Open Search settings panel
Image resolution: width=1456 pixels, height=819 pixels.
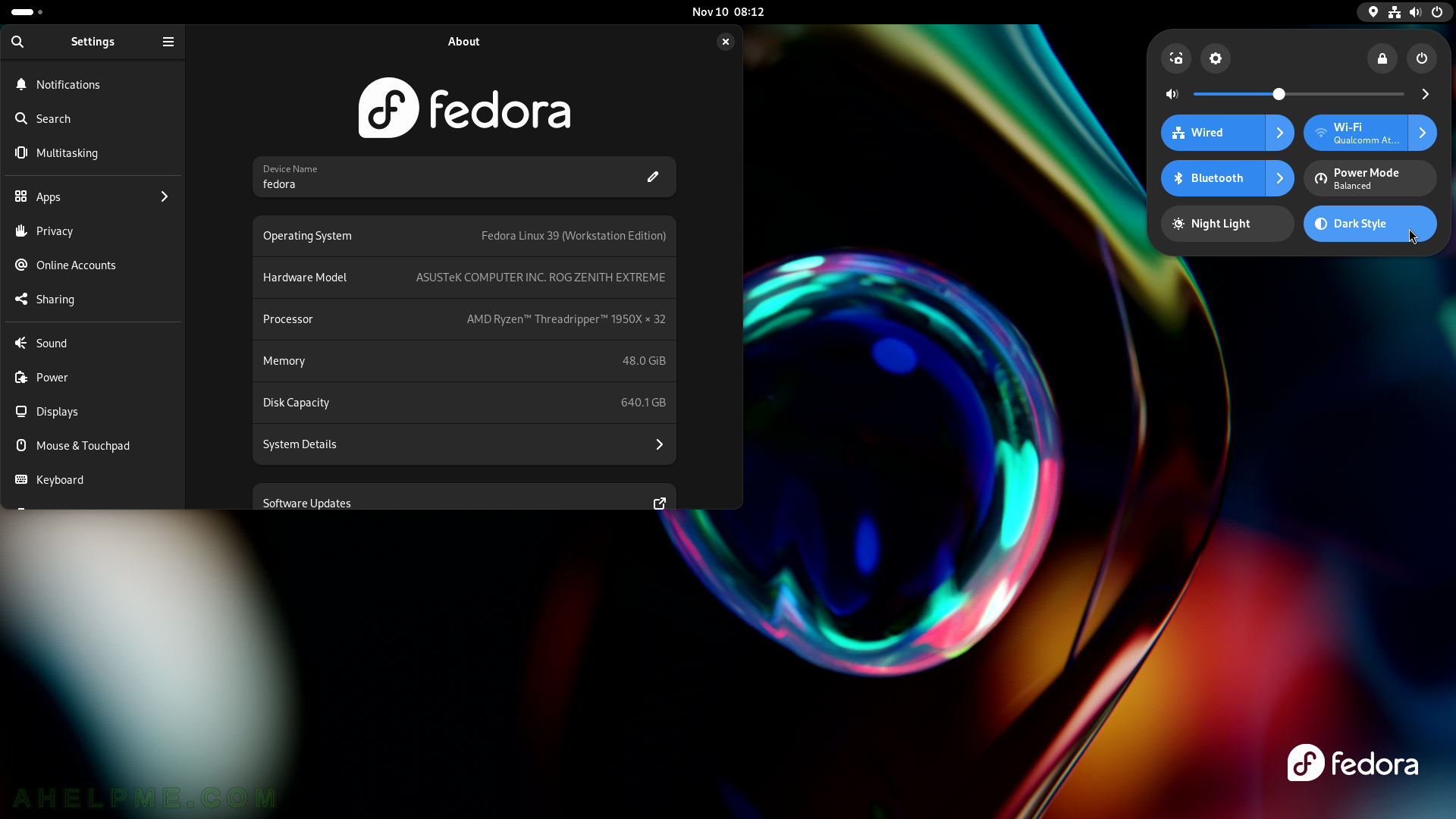[93, 119]
